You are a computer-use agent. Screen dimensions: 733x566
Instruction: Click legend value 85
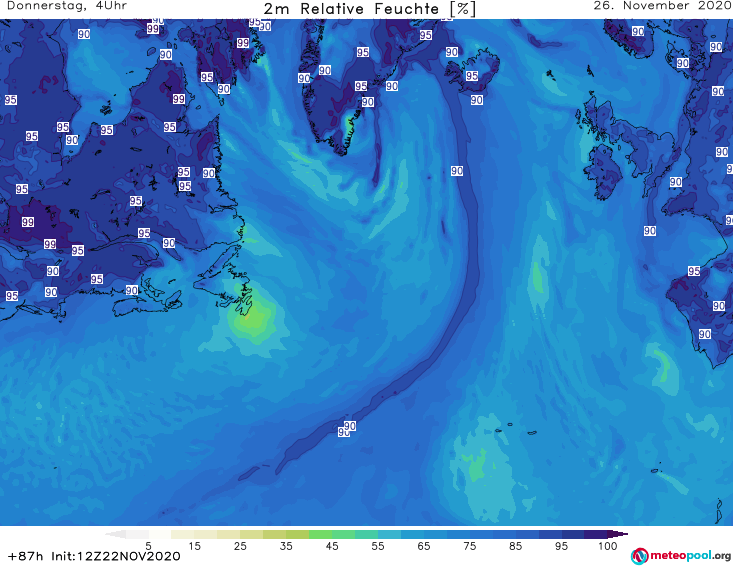pyautogui.click(x=516, y=546)
